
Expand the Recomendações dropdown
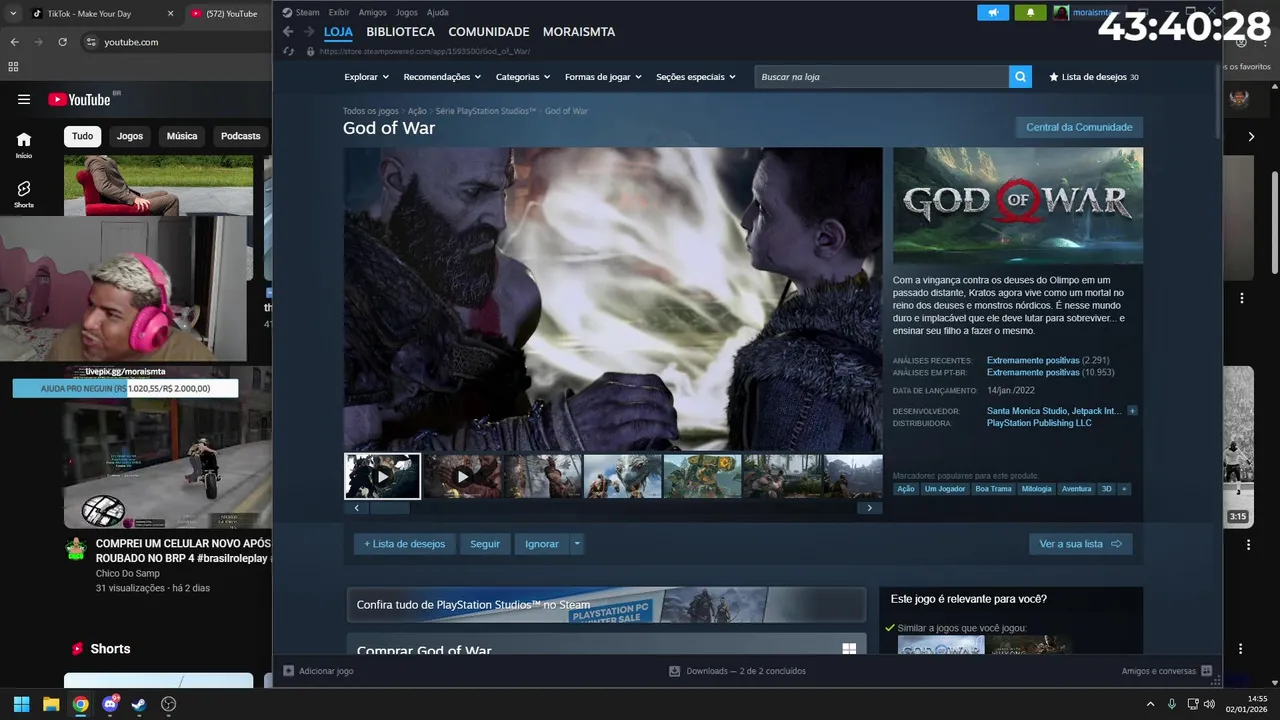point(441,77)
